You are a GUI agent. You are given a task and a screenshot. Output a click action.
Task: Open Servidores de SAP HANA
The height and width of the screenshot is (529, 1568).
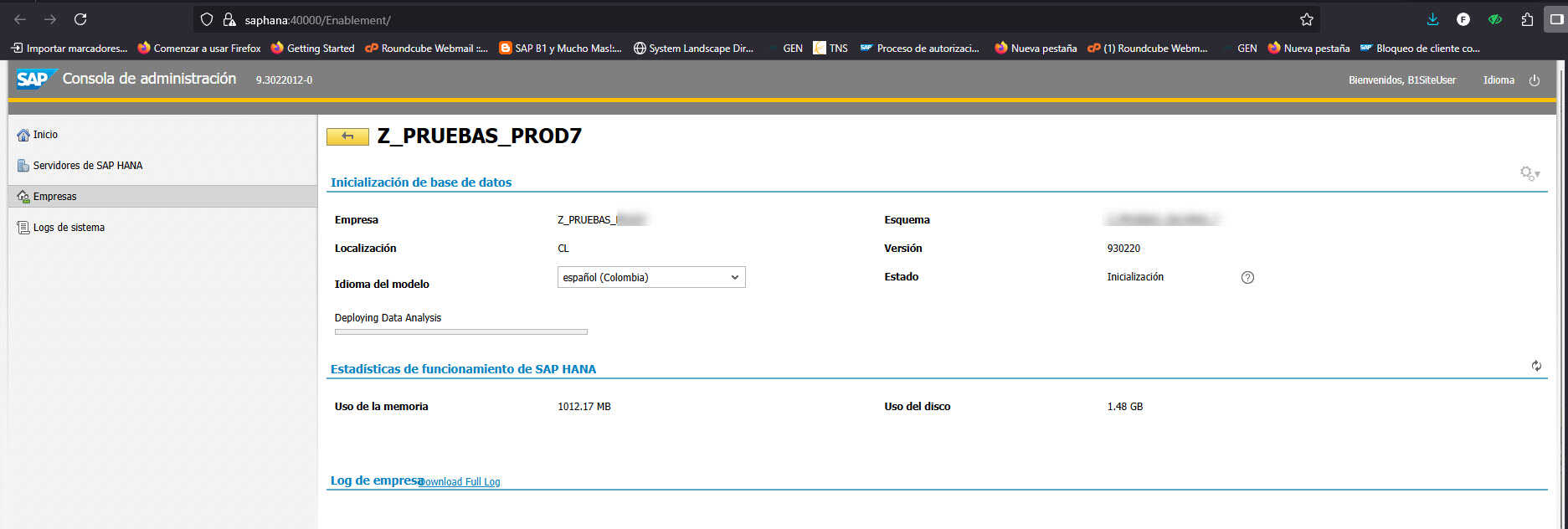point(87,166)
